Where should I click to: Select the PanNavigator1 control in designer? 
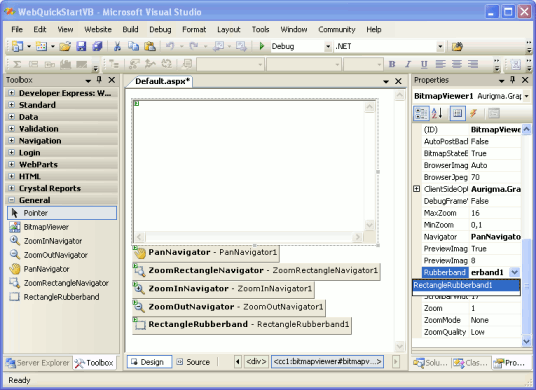pos(206,253)
